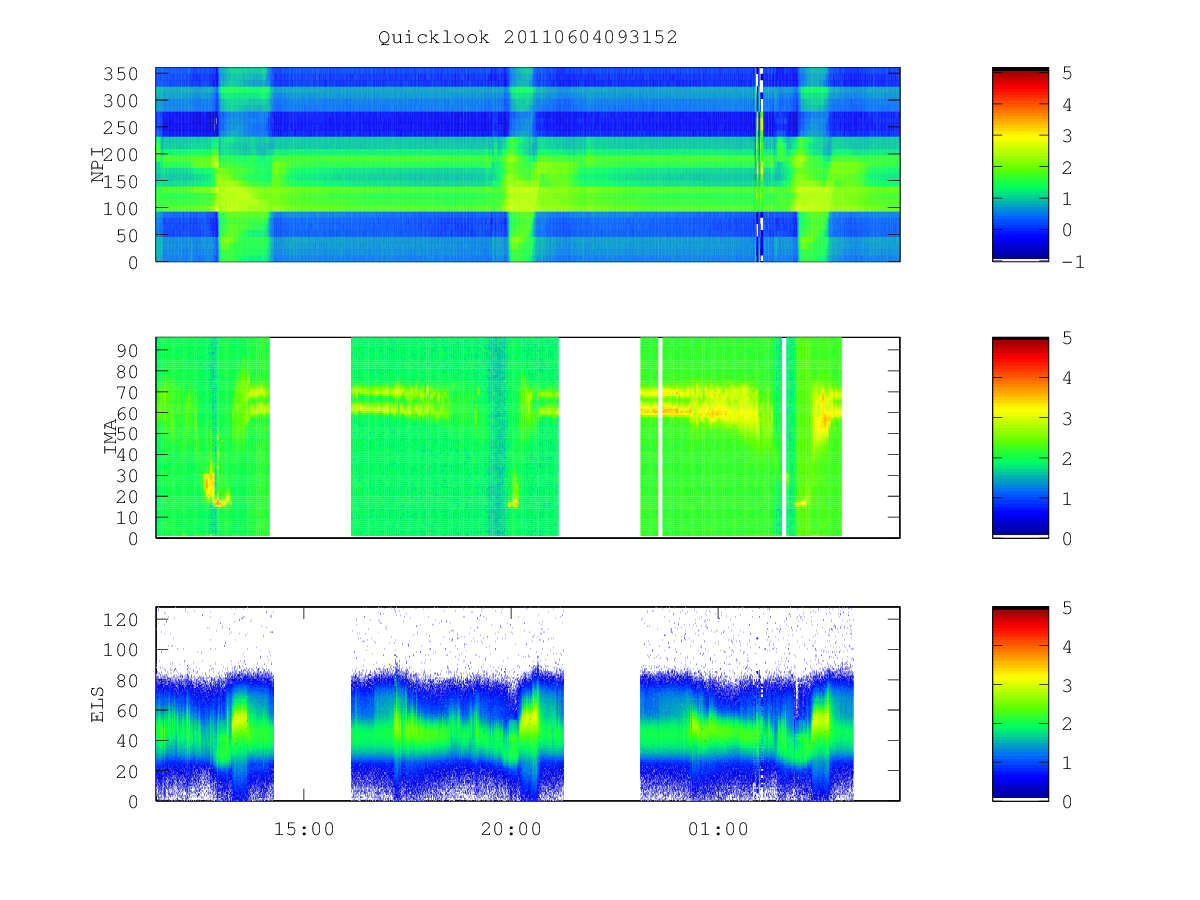Click the 3 label on NPI color scale
The width and height of the screenshot is (1200, 900).
coord(1068,136)
